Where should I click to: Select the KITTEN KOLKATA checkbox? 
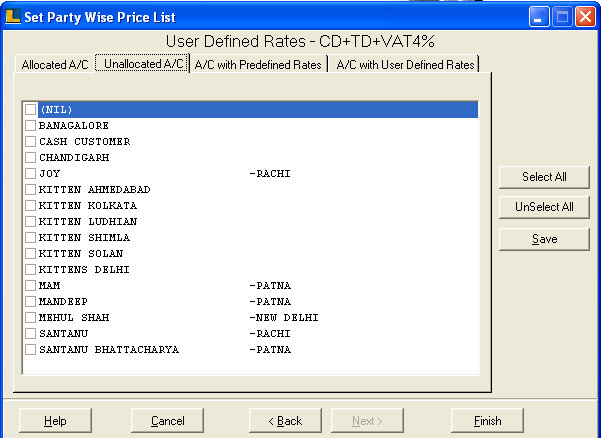pos(30,205)
